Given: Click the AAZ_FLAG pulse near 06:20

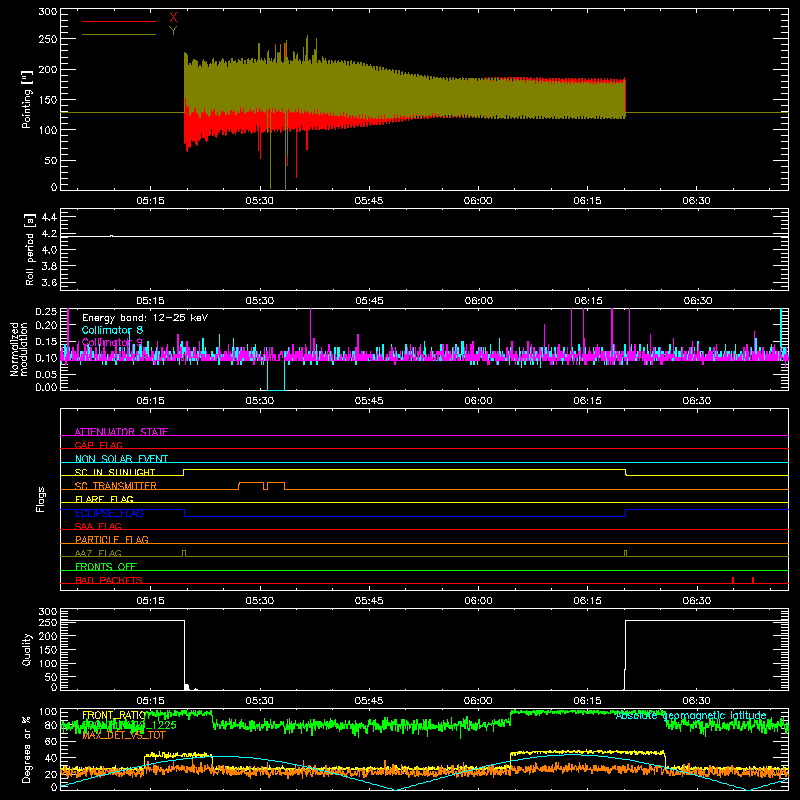Looking at the screenshot, I should [626, 554].
